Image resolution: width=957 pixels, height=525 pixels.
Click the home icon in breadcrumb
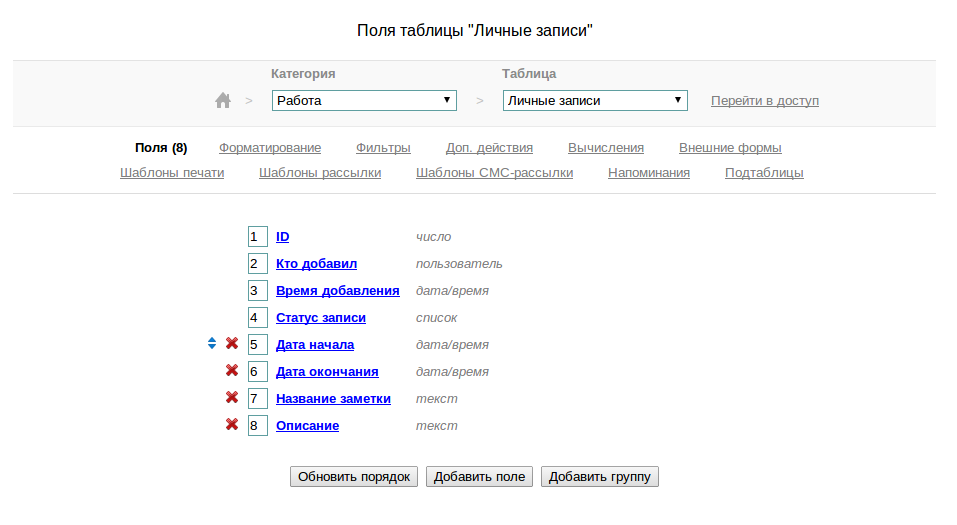tap(223, 100)
